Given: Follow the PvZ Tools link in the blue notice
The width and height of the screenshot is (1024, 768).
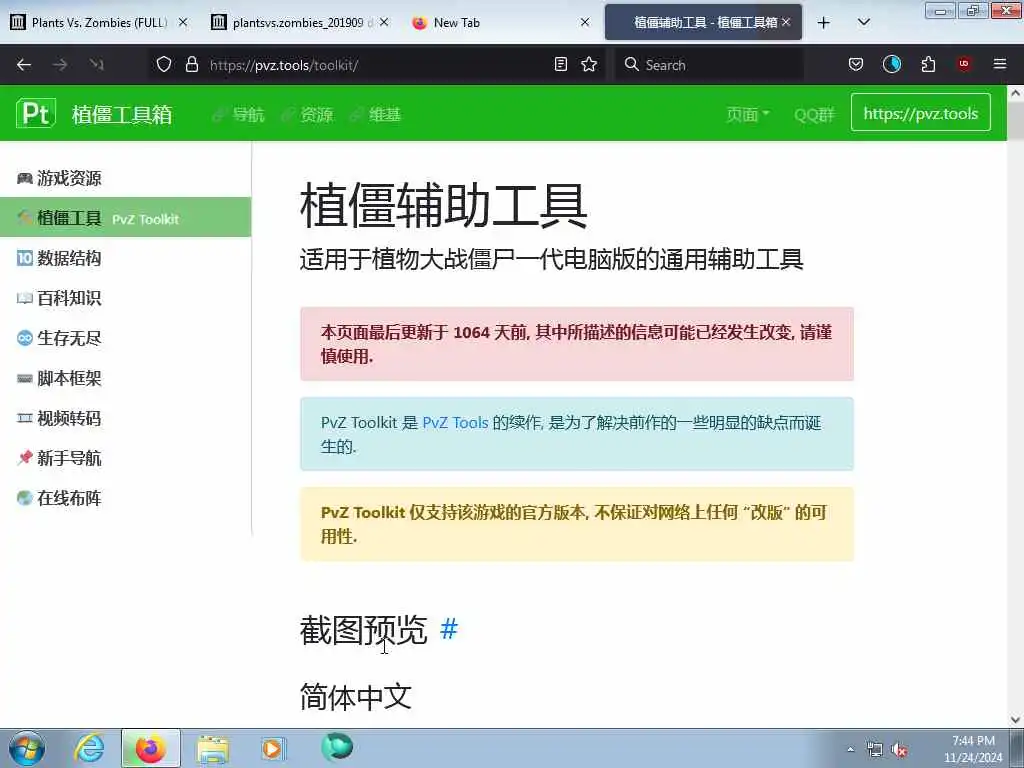Looking at the screenshot, I should click(x=455, y=423).
